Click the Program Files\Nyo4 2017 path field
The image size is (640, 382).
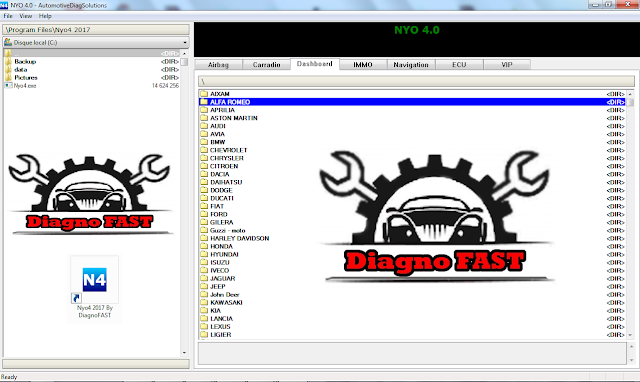point(96,30)
